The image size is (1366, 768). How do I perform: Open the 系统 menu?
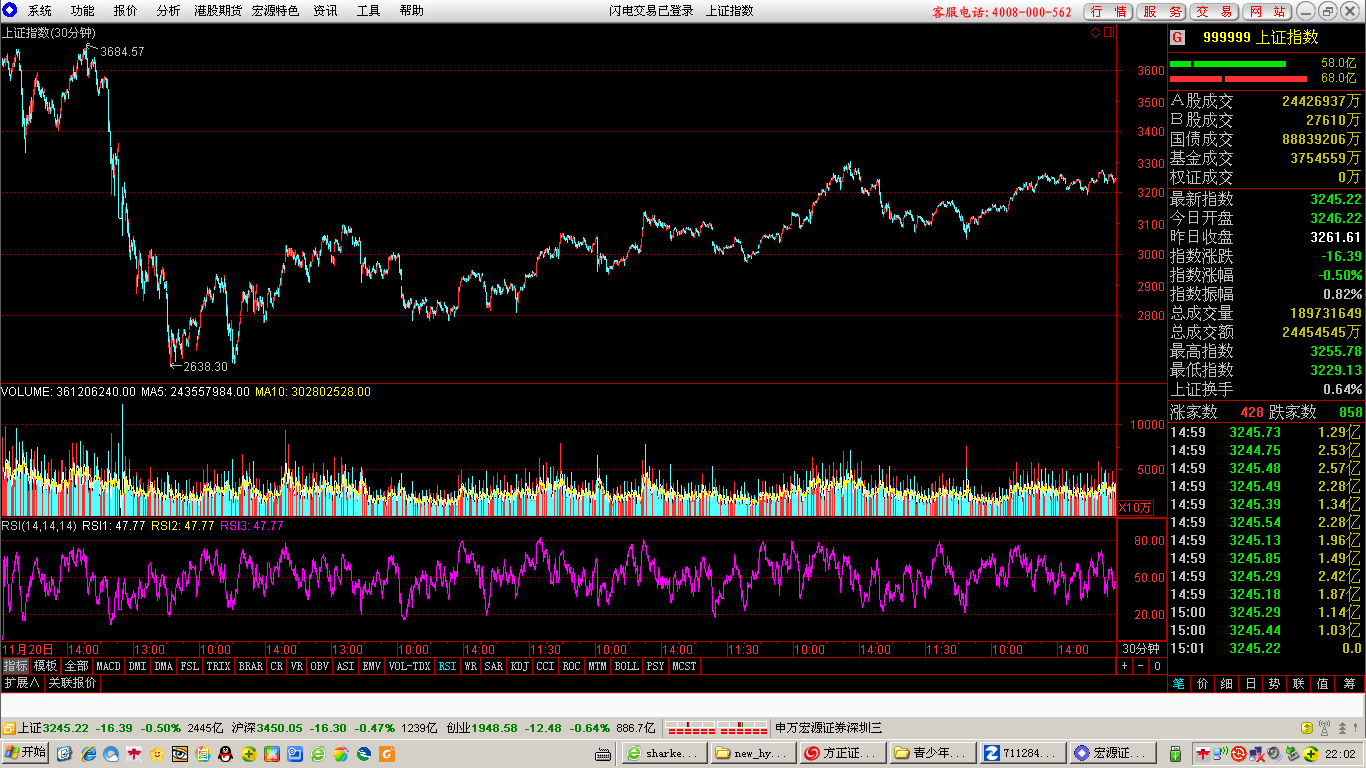[40, 11]
